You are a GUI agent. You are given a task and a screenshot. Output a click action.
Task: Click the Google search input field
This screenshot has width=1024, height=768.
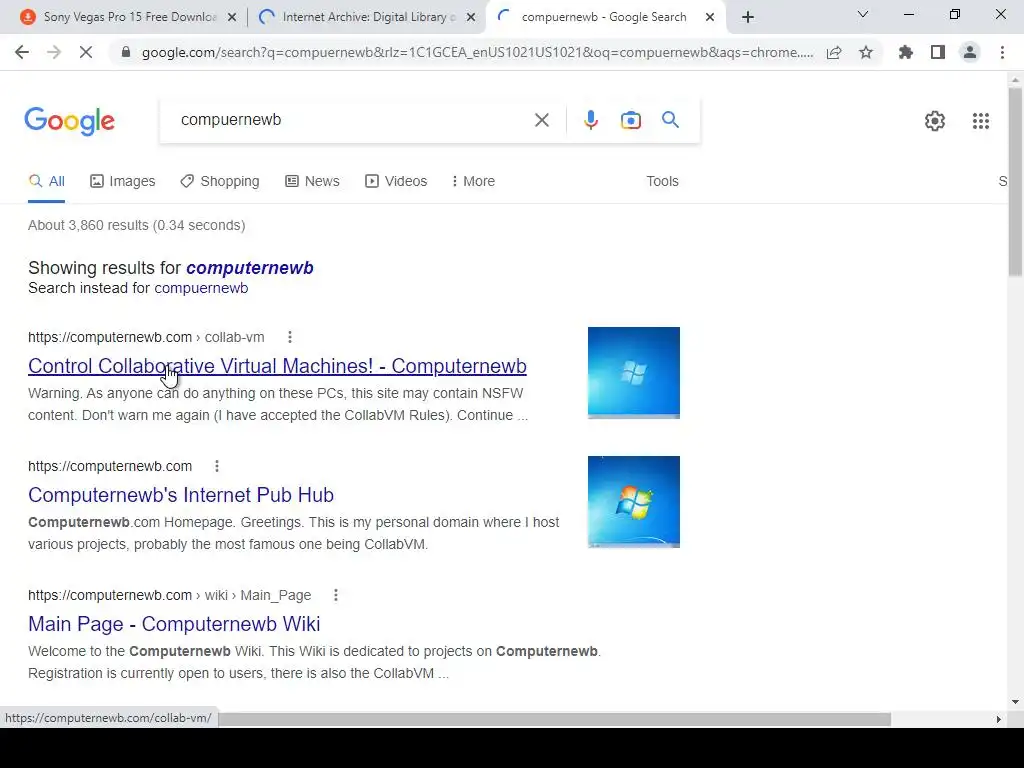coord(353,120)
